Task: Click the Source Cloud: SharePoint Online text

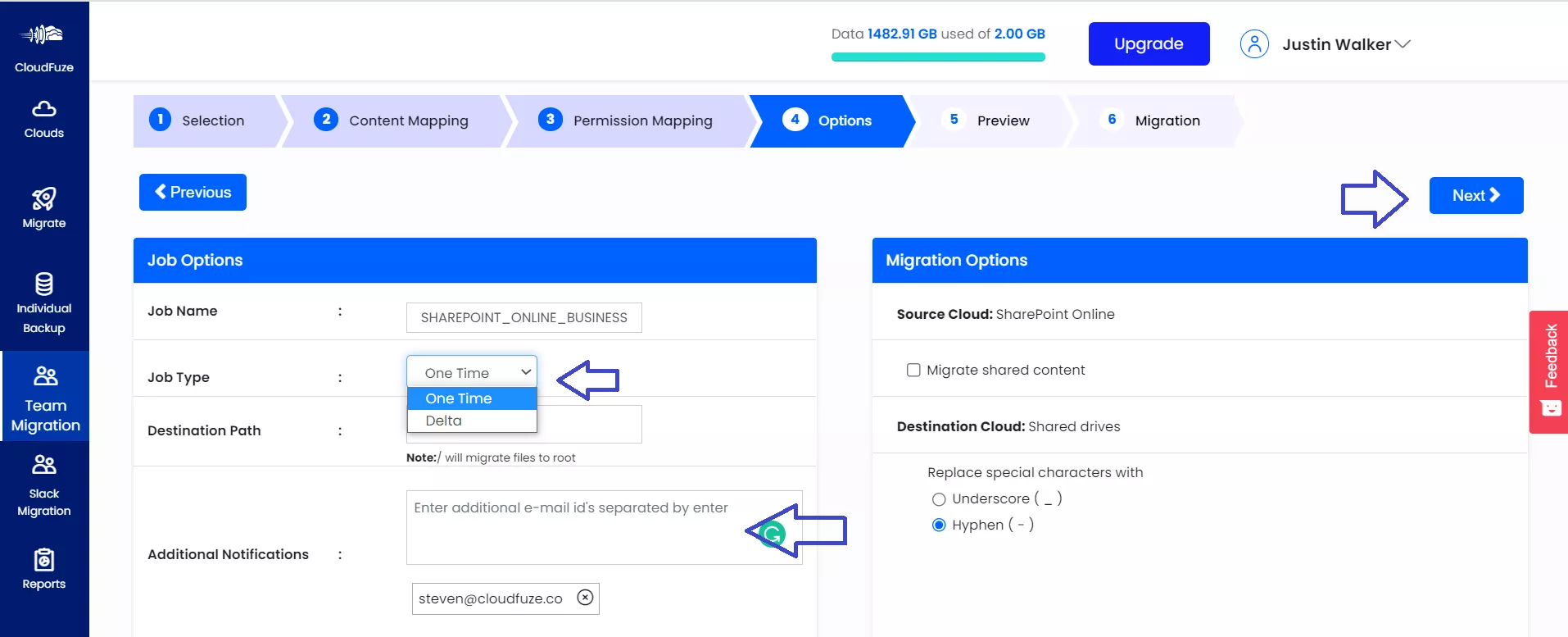Action: click(x=1005, y=314)
